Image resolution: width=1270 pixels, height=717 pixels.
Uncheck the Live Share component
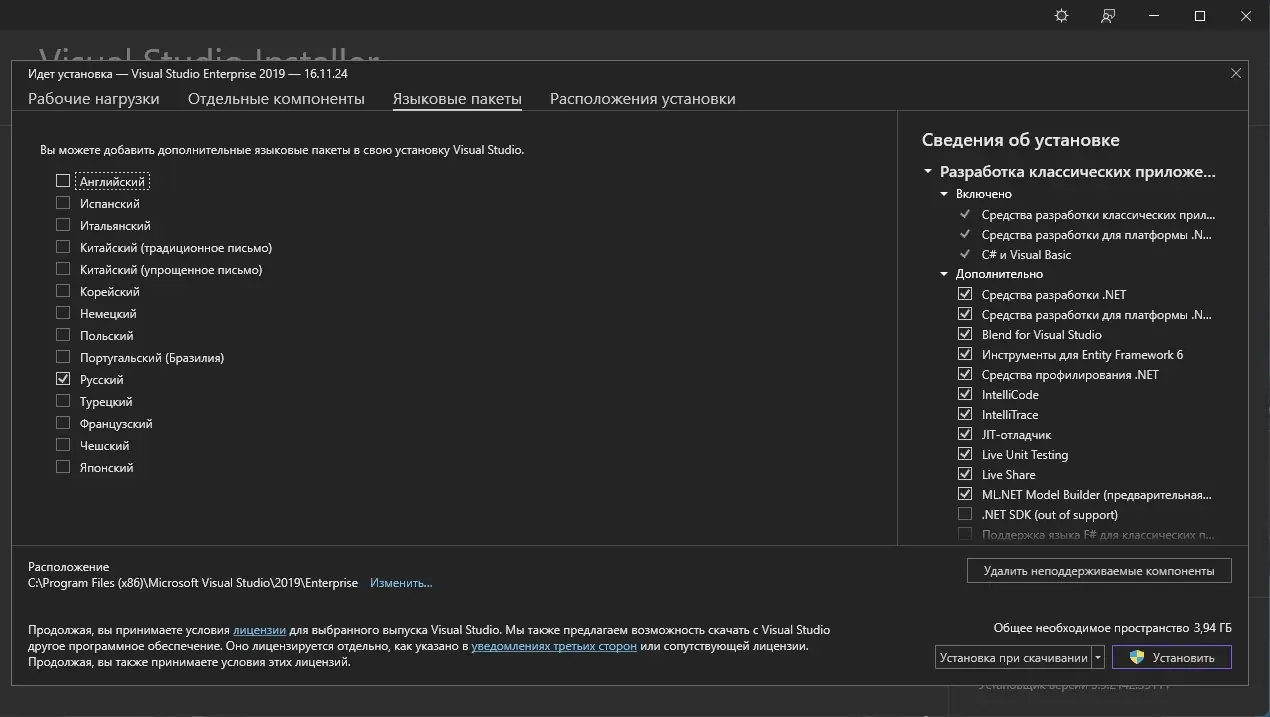tap(965, 474)
